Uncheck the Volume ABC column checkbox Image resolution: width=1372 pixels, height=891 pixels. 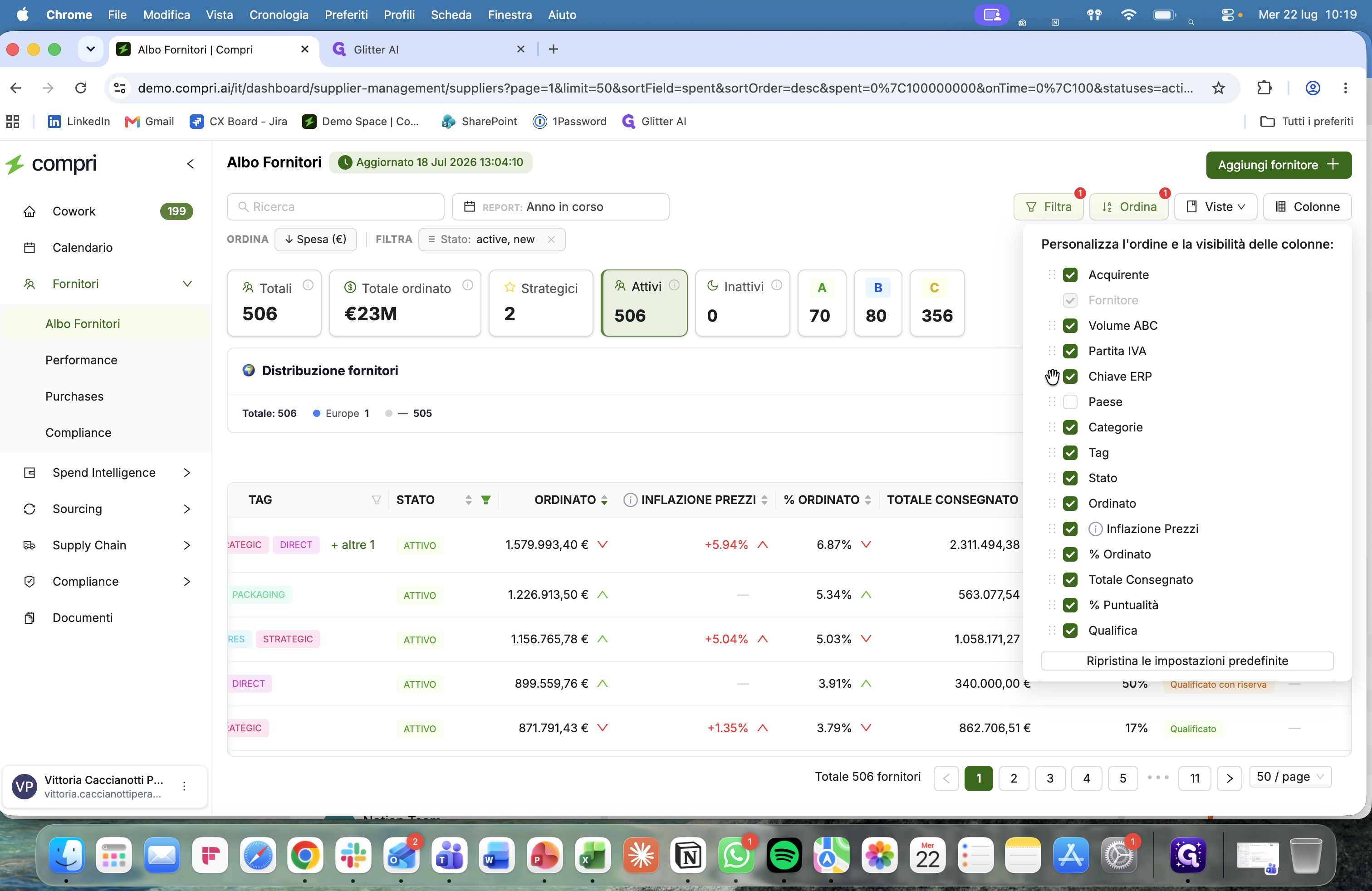point(1070,326)
